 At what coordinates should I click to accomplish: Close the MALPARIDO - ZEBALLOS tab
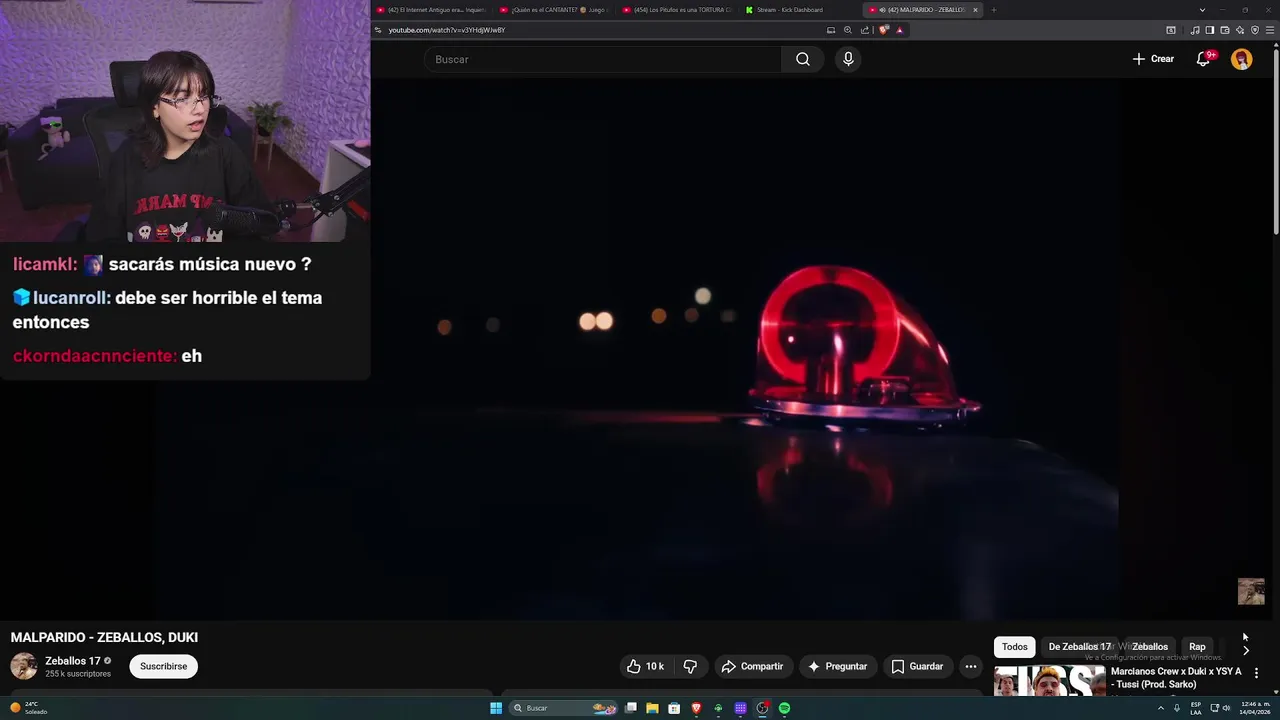click(975, 10)
